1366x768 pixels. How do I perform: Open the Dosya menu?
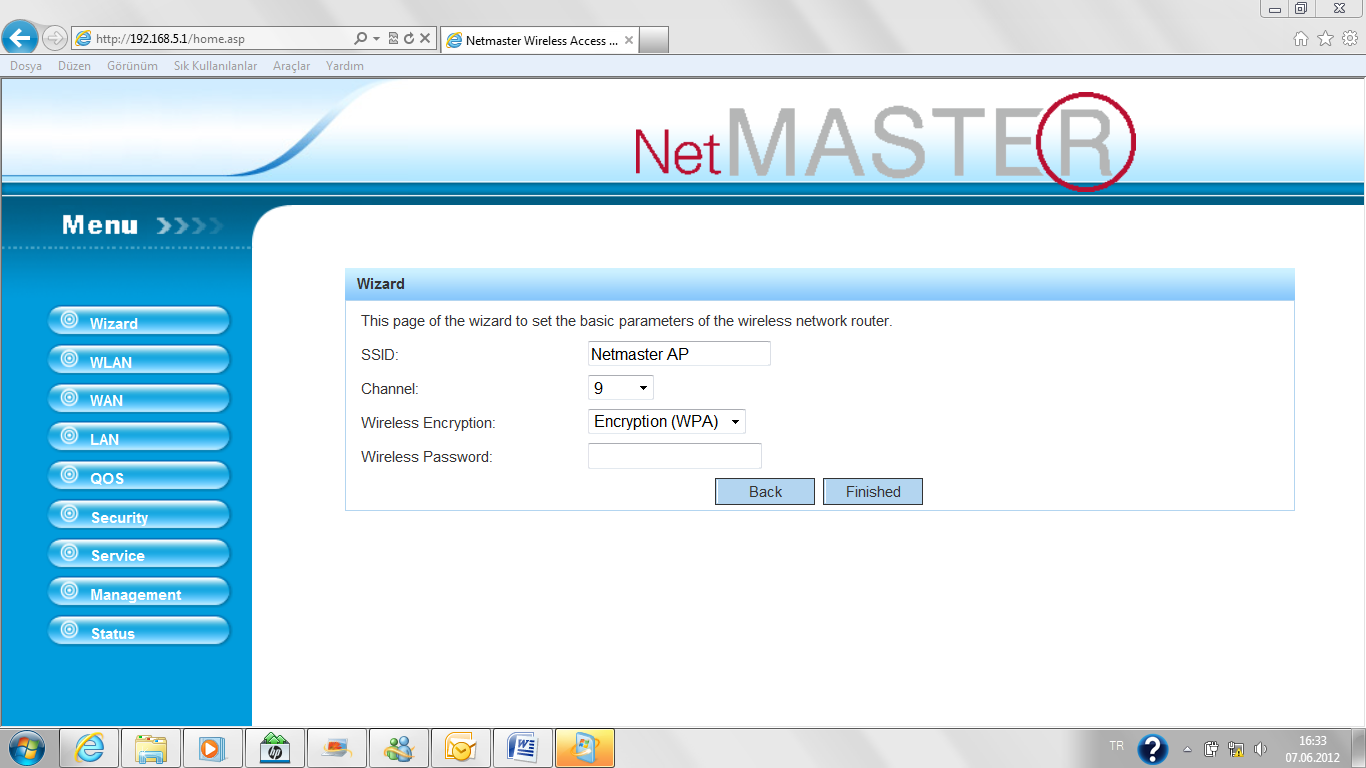pos(26,66)
